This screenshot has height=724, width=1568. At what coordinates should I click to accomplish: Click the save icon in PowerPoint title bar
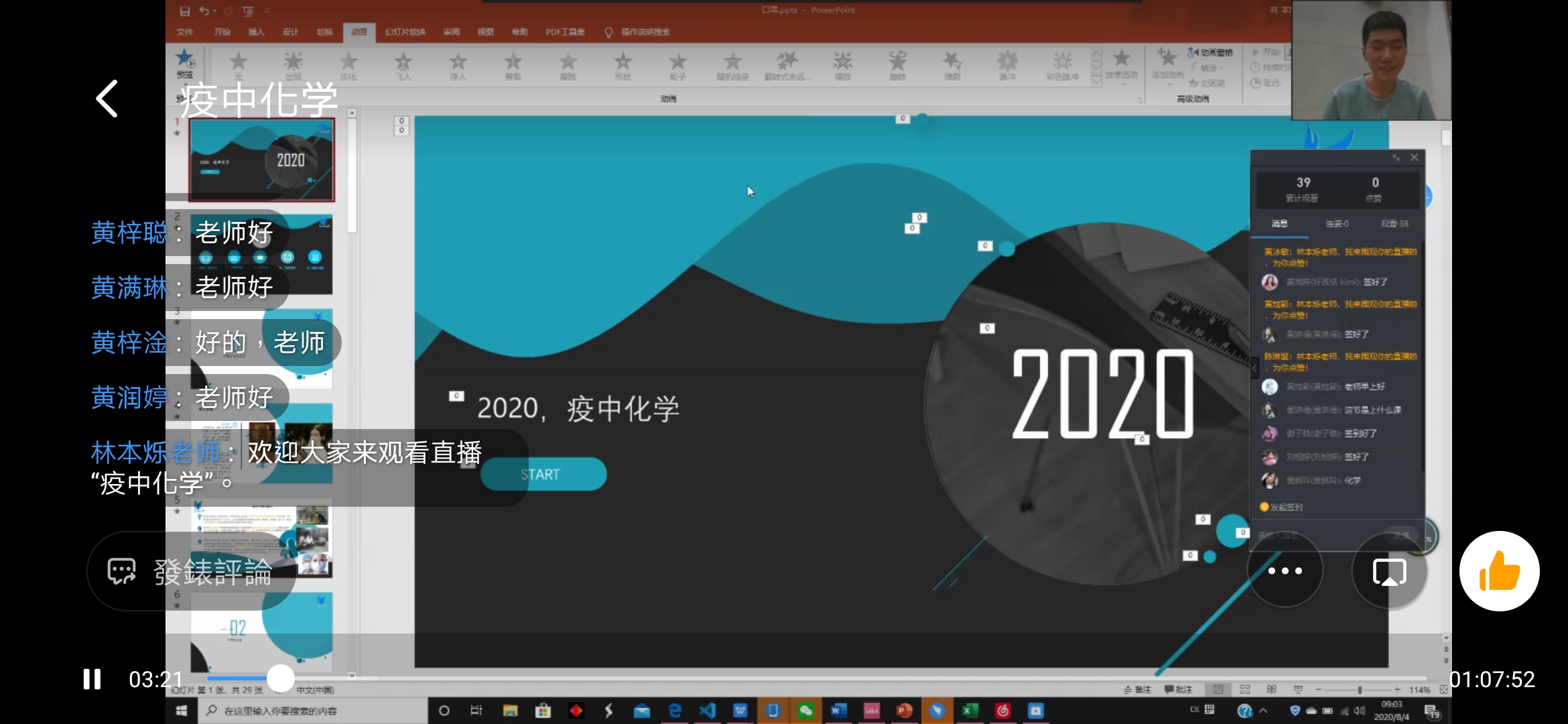click(x=185, y=11)
